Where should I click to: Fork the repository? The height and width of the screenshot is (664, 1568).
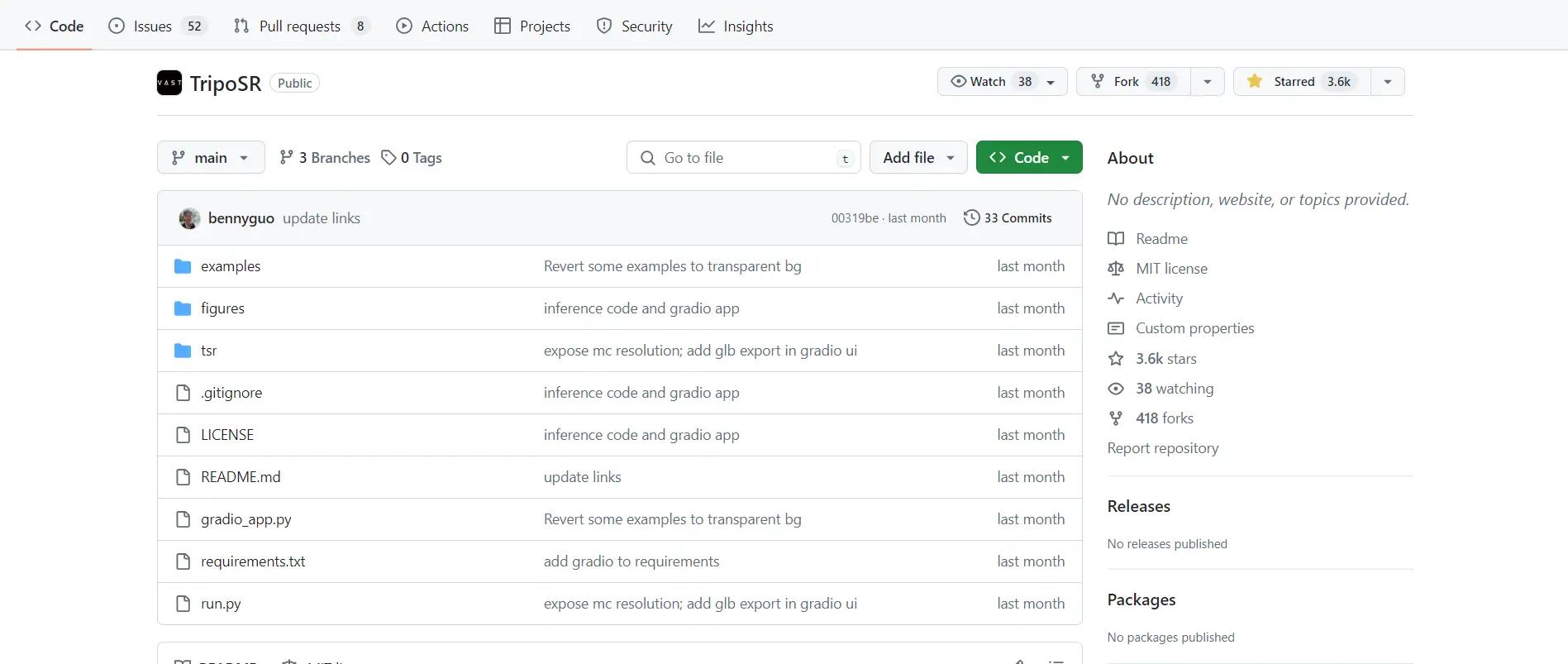pyautogui.click(x=1133, y=81)
